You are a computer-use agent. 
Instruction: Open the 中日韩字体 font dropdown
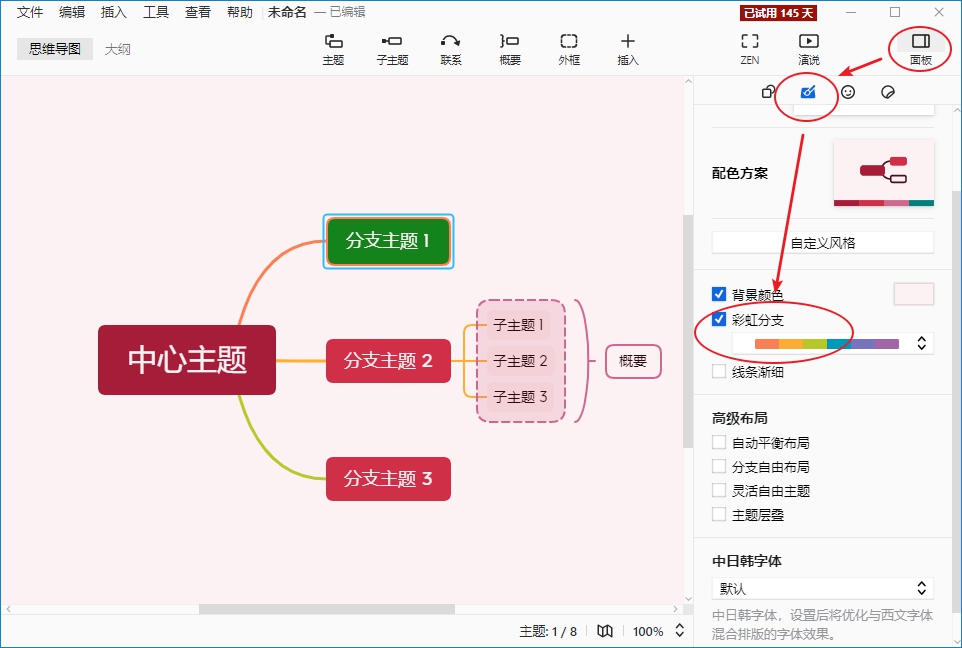[x=822, y=588]
